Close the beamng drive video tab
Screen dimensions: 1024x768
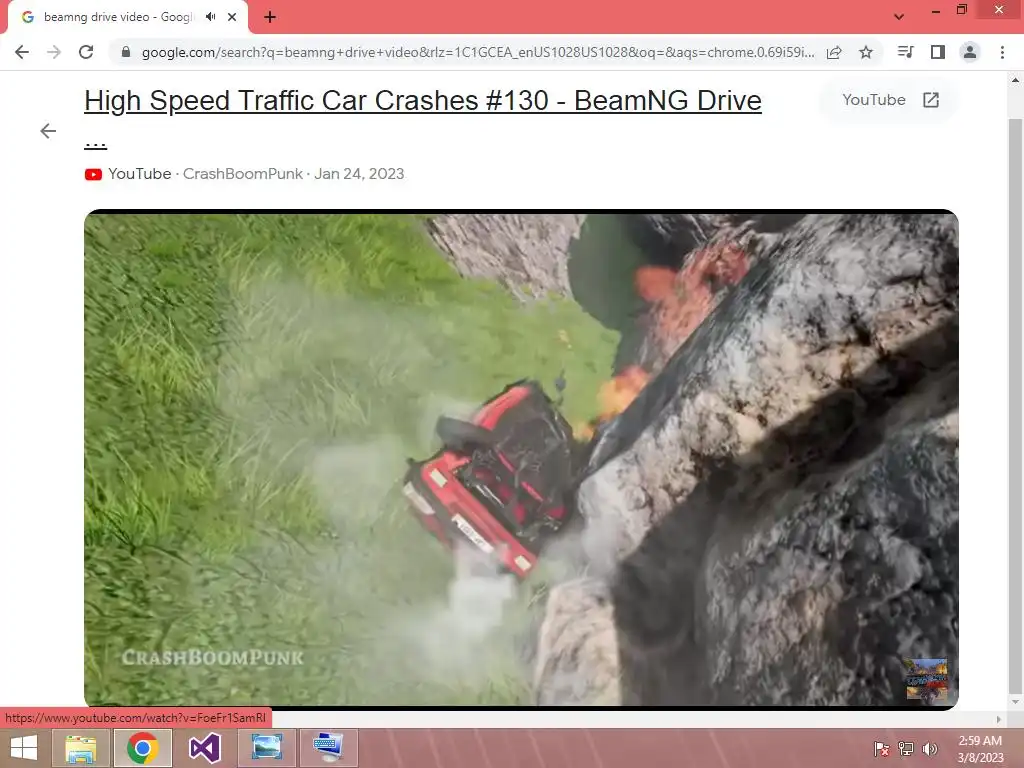coord(232,17)
